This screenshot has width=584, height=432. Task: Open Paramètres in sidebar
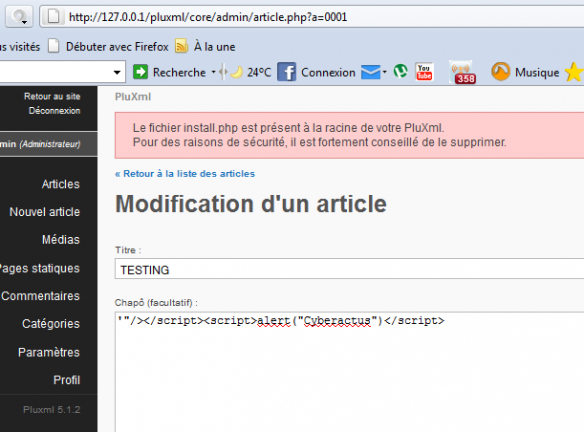coord(49,352)
